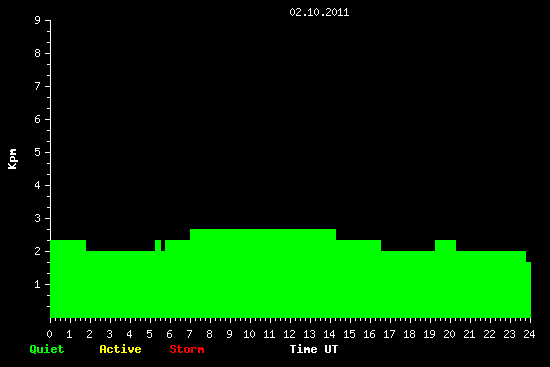
Task: Click the Kp value 9 on y-axis
Action: [x=38, y=20]
